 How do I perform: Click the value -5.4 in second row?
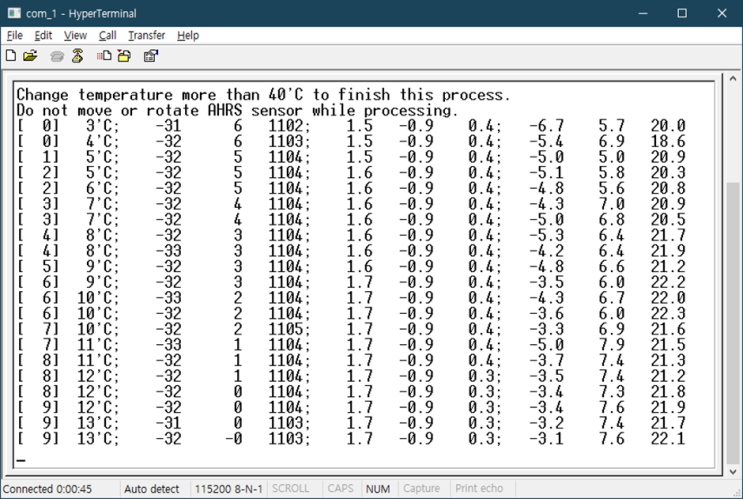pyautogui.click(x=546, y=141)
